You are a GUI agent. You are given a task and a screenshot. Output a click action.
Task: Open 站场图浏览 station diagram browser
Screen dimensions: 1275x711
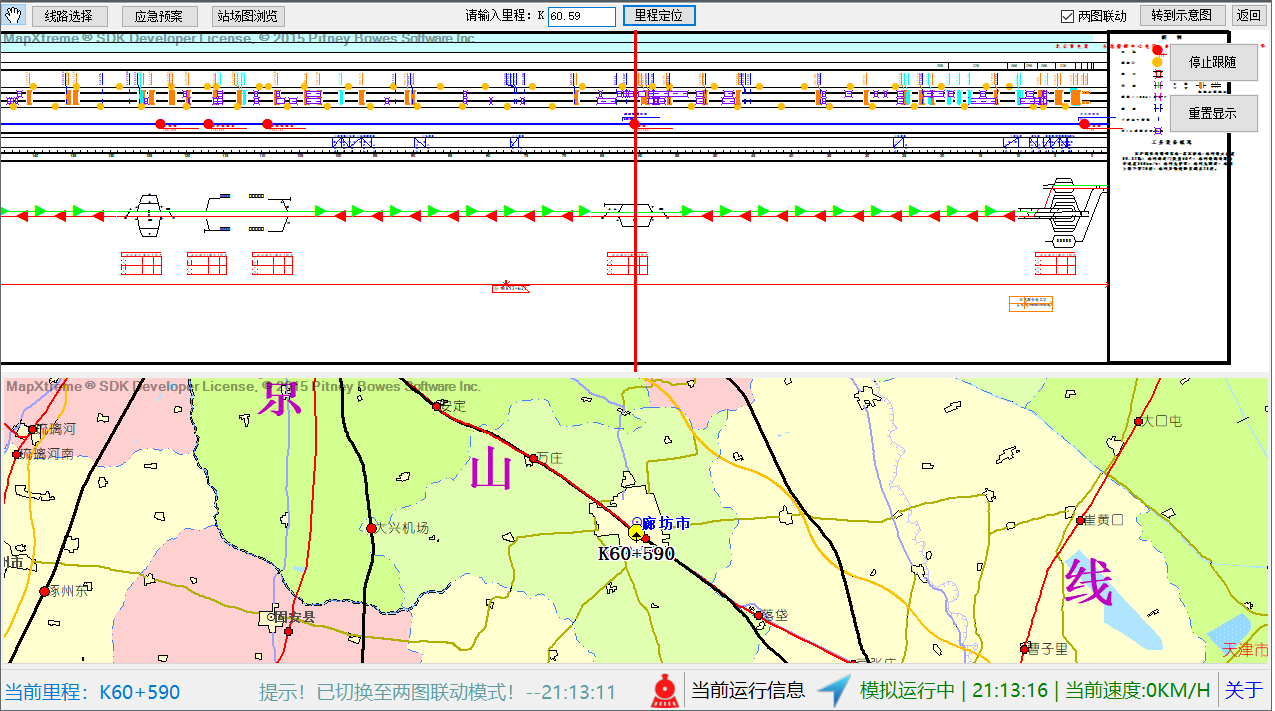[x=249, y=16]
